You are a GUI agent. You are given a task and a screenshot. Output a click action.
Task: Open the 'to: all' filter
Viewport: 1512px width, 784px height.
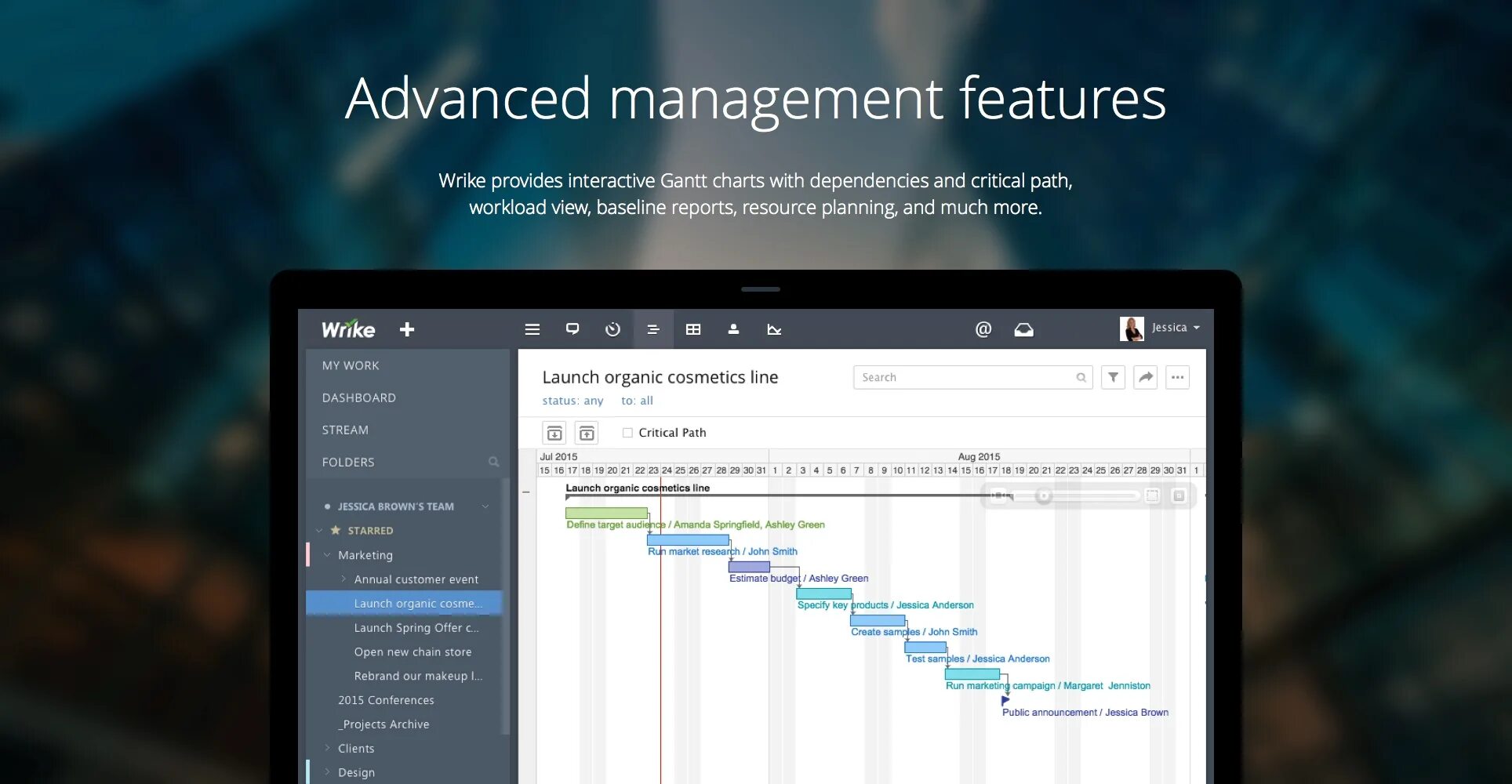tap(637, 401)
